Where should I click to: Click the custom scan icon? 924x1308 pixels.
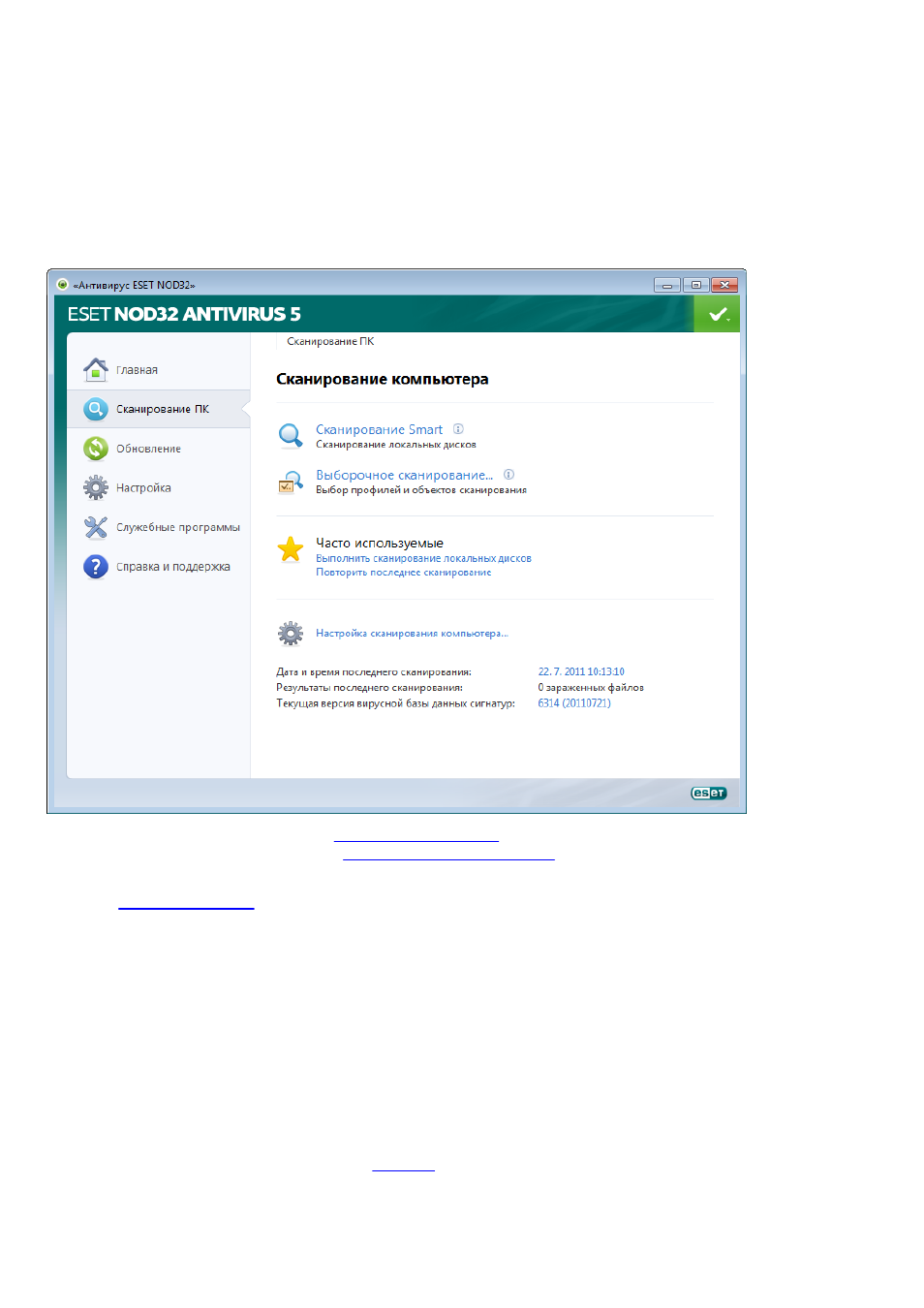tap(291, 482)
